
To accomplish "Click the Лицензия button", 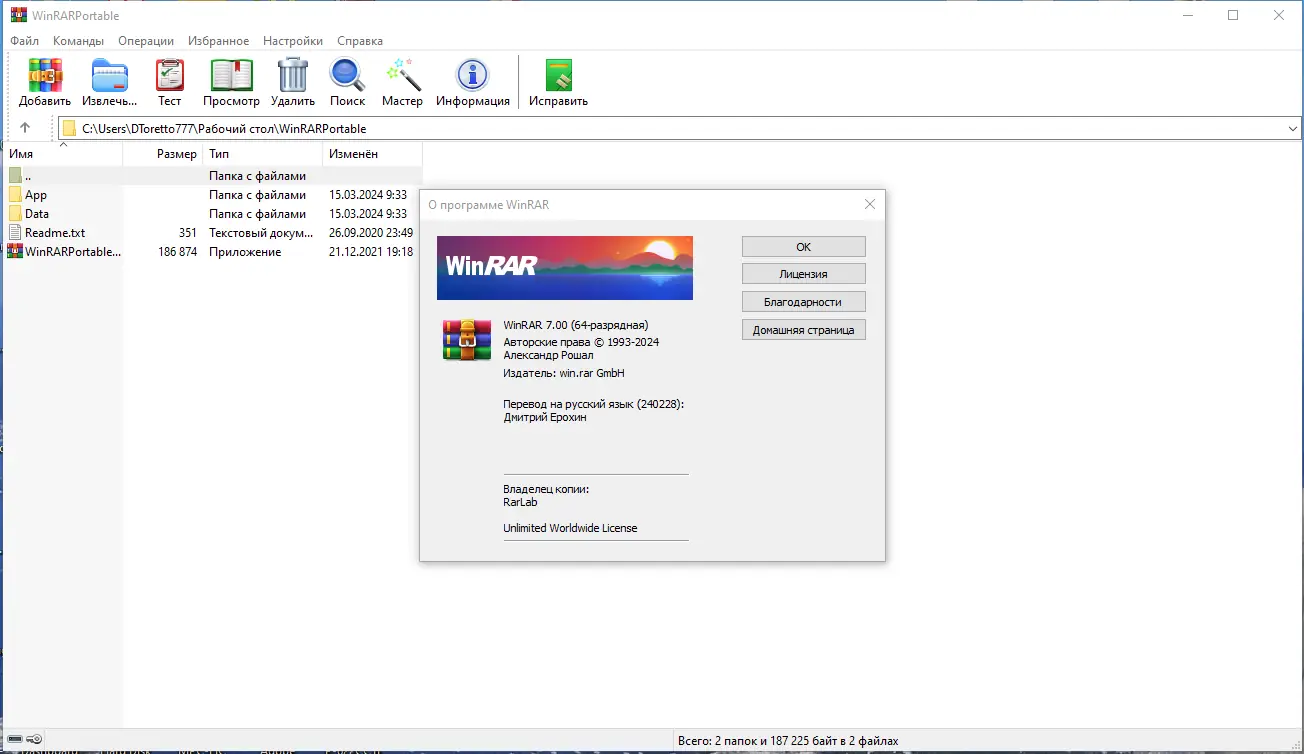I will 804,274.
